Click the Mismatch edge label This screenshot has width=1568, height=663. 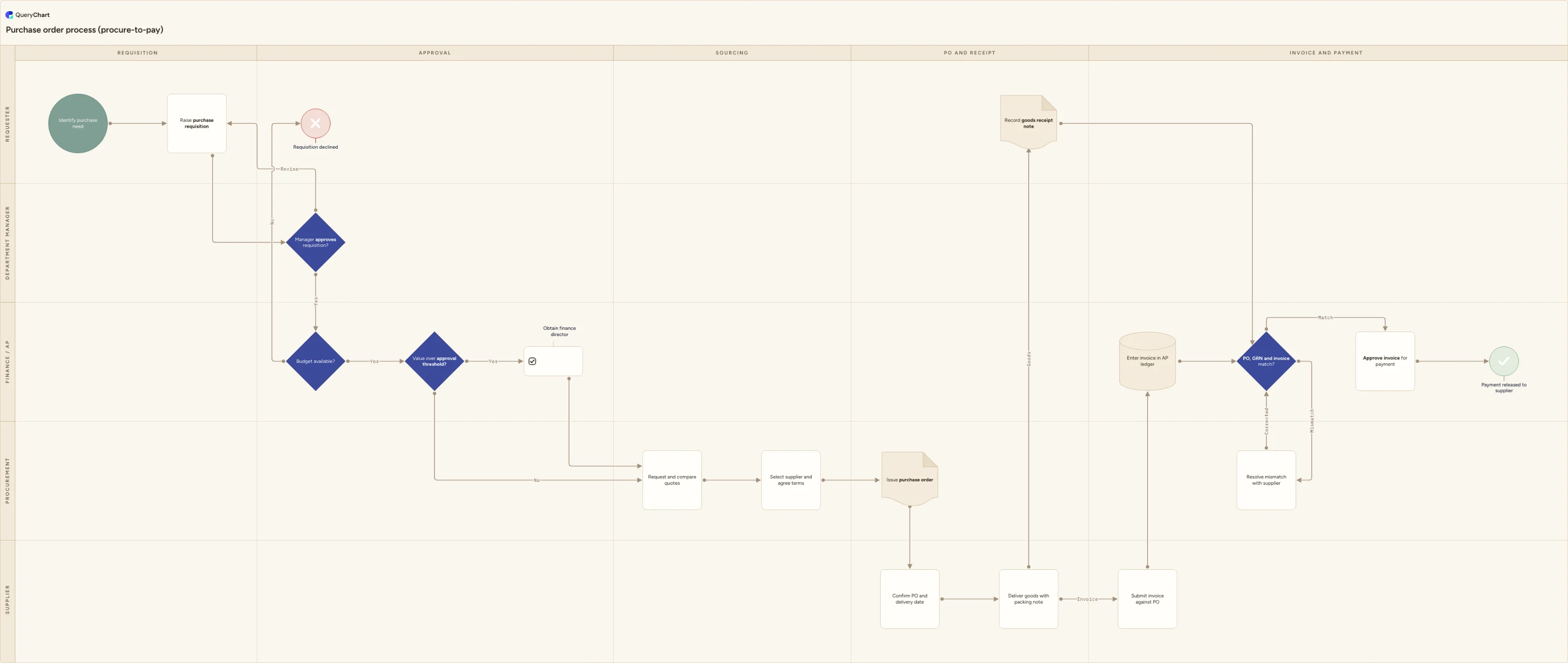click(x=1312, y=421)
